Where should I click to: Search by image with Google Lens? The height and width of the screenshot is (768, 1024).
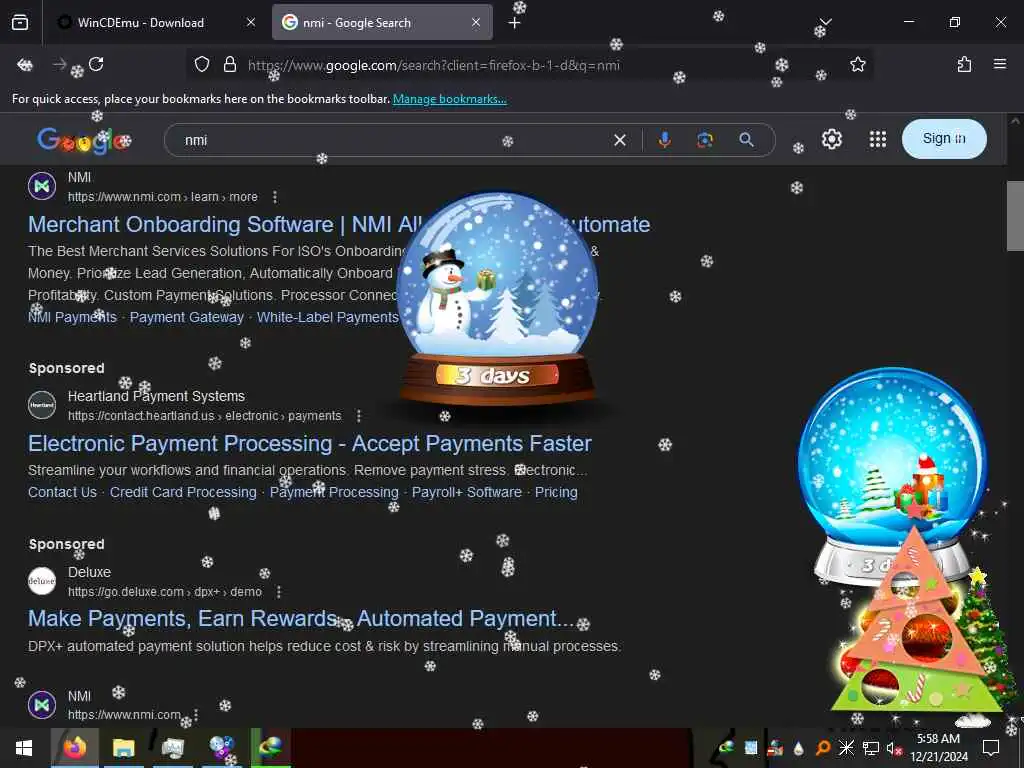tap(705, 140)
